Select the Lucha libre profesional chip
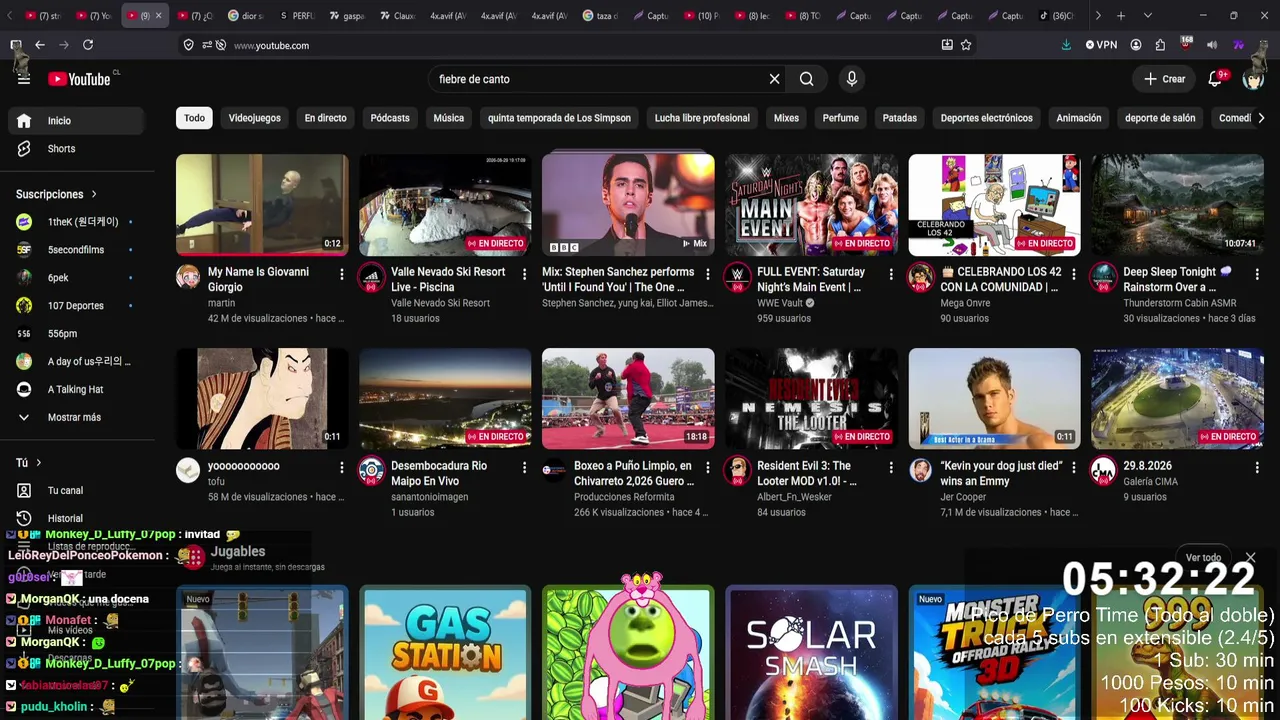 pos(702,118)
